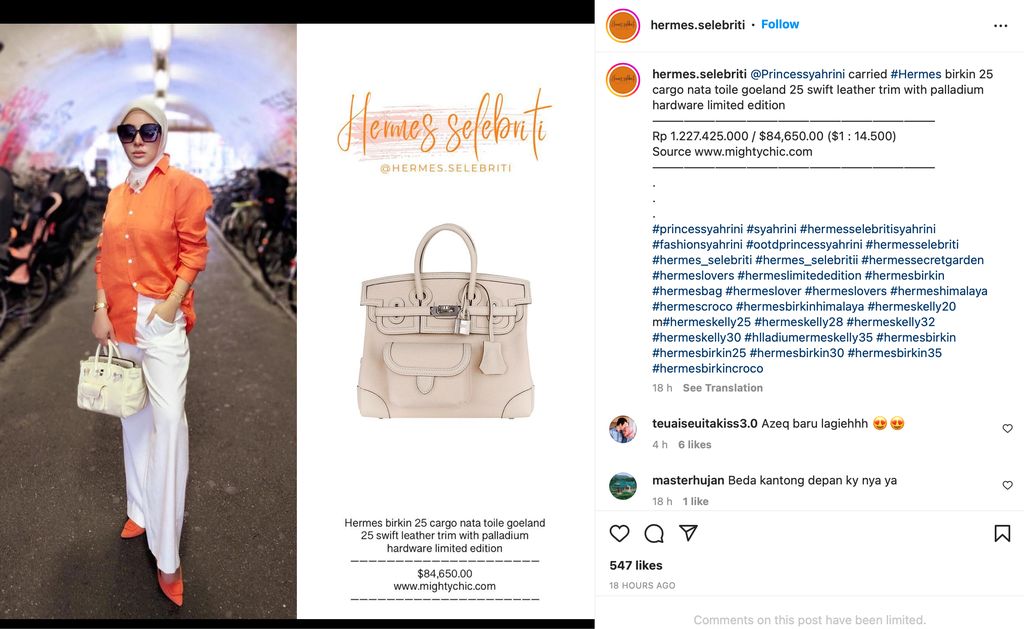Share post using paper plane icon

click(x=688, y=532)
